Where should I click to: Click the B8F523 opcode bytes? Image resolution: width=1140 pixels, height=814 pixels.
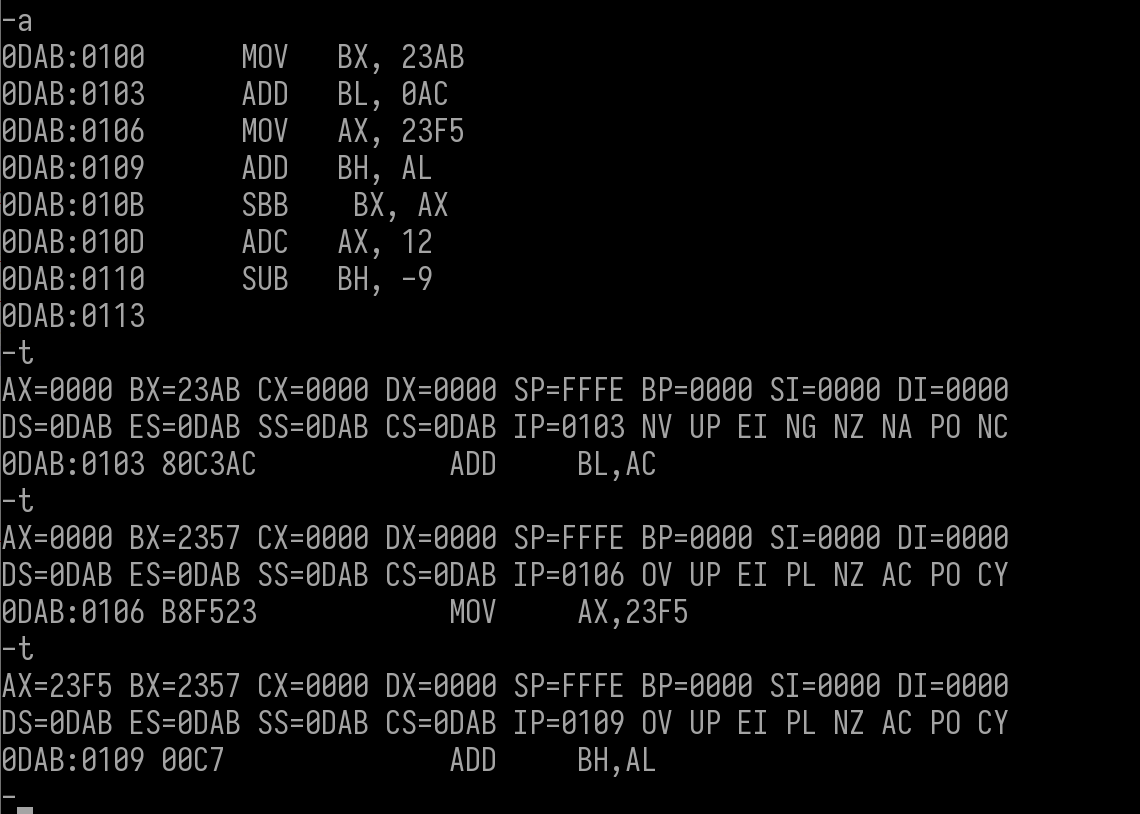(x=209, y=613)
